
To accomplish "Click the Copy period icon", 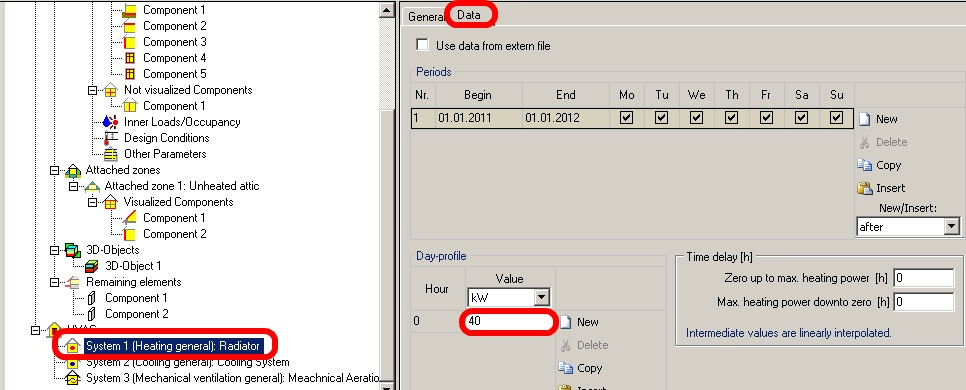I will 864,165.
